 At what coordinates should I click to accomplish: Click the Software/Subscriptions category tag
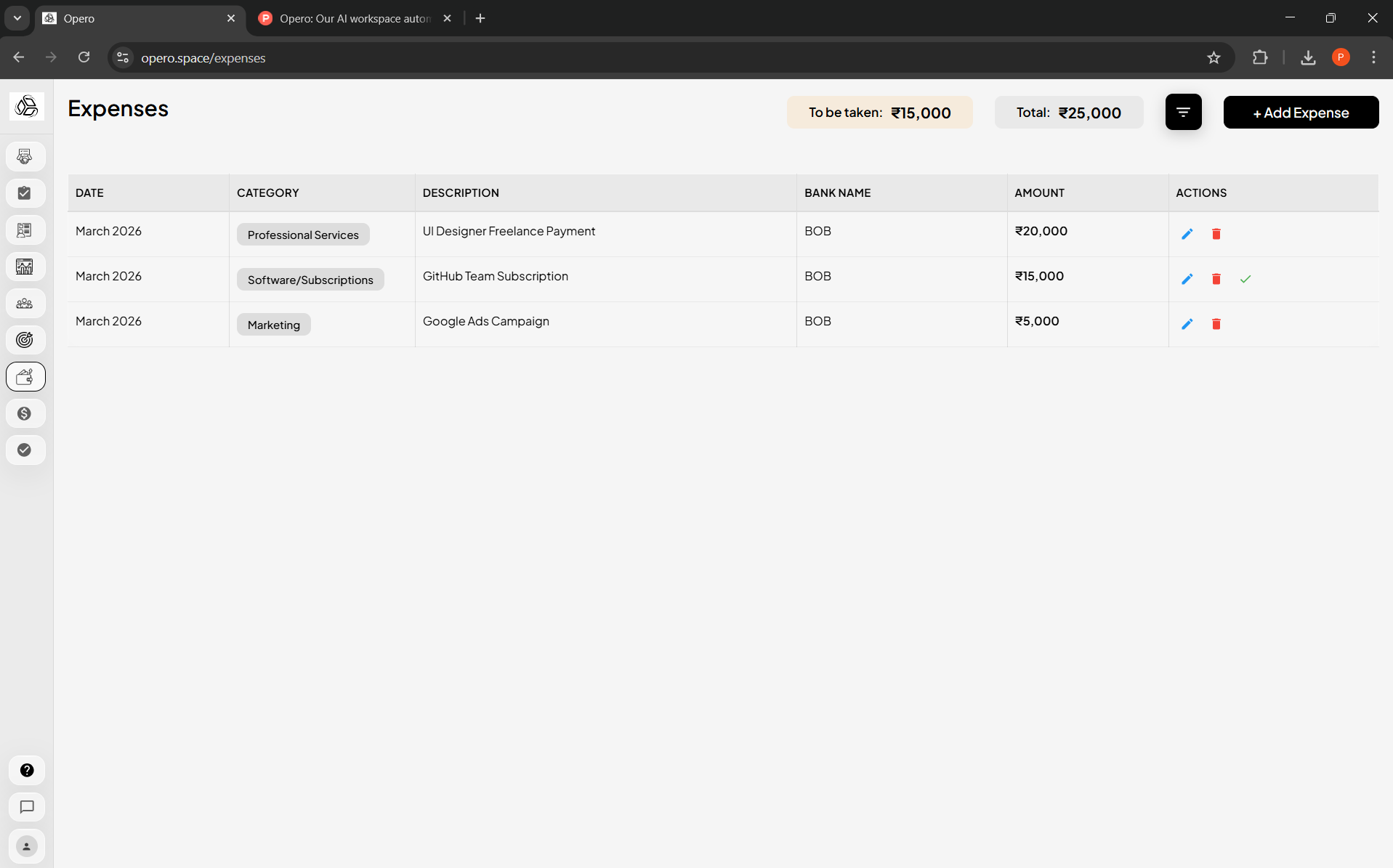click(310, 280)
